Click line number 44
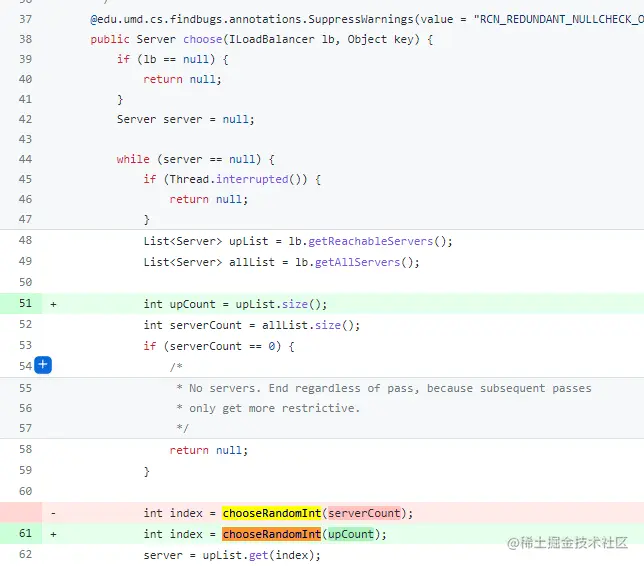Image resolution: width=644 pixels, height=566 pixels. [x=25, y=159]
